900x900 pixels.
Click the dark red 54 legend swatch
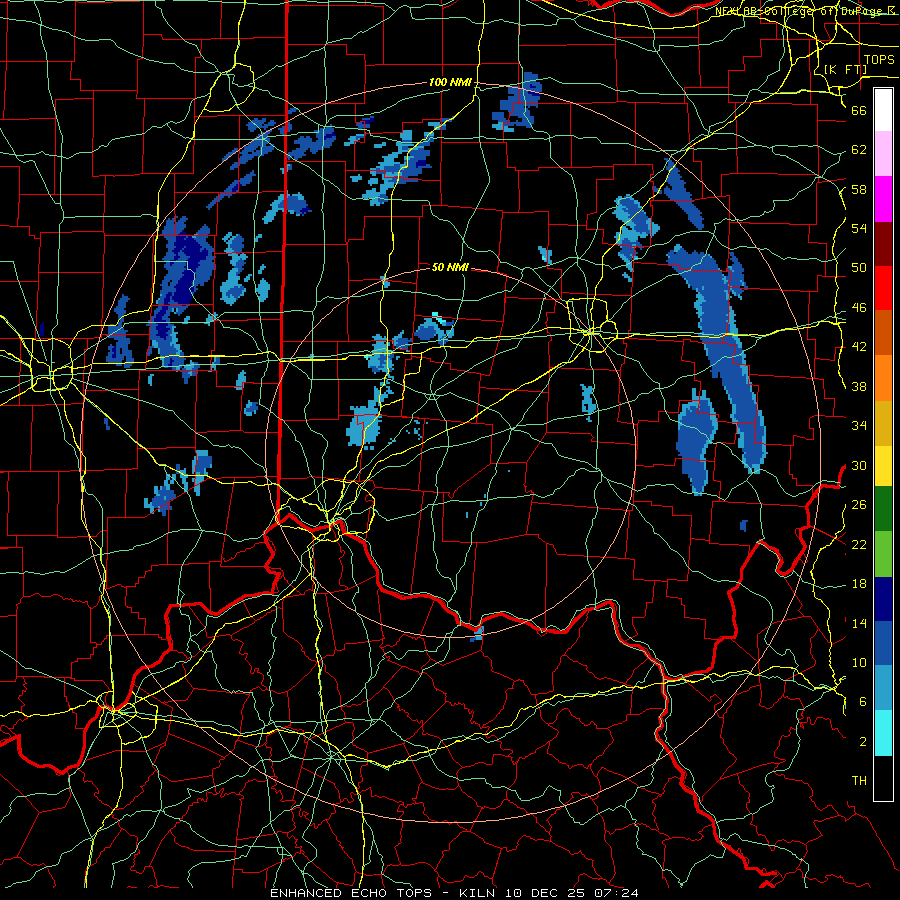click(883, 243)
